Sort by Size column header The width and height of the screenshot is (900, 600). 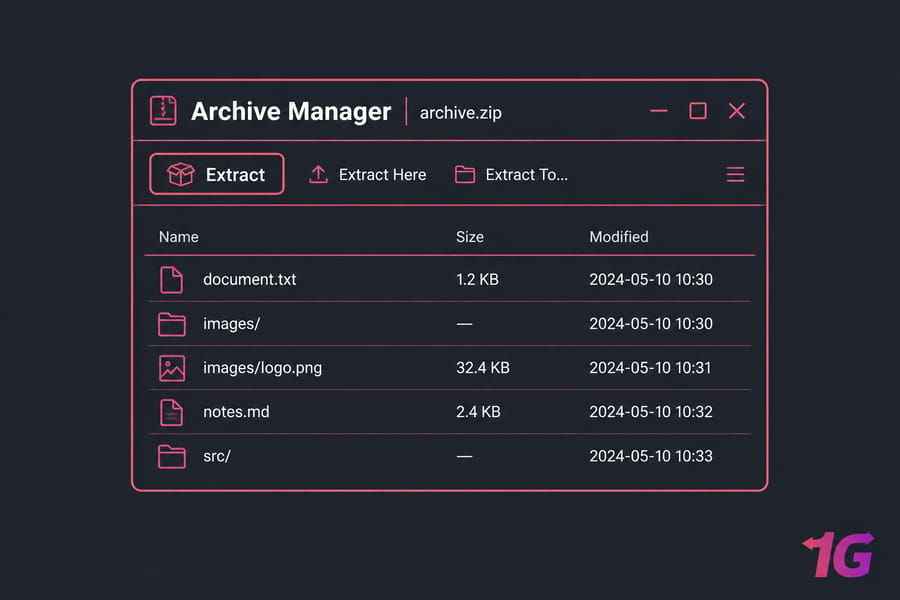470,237
